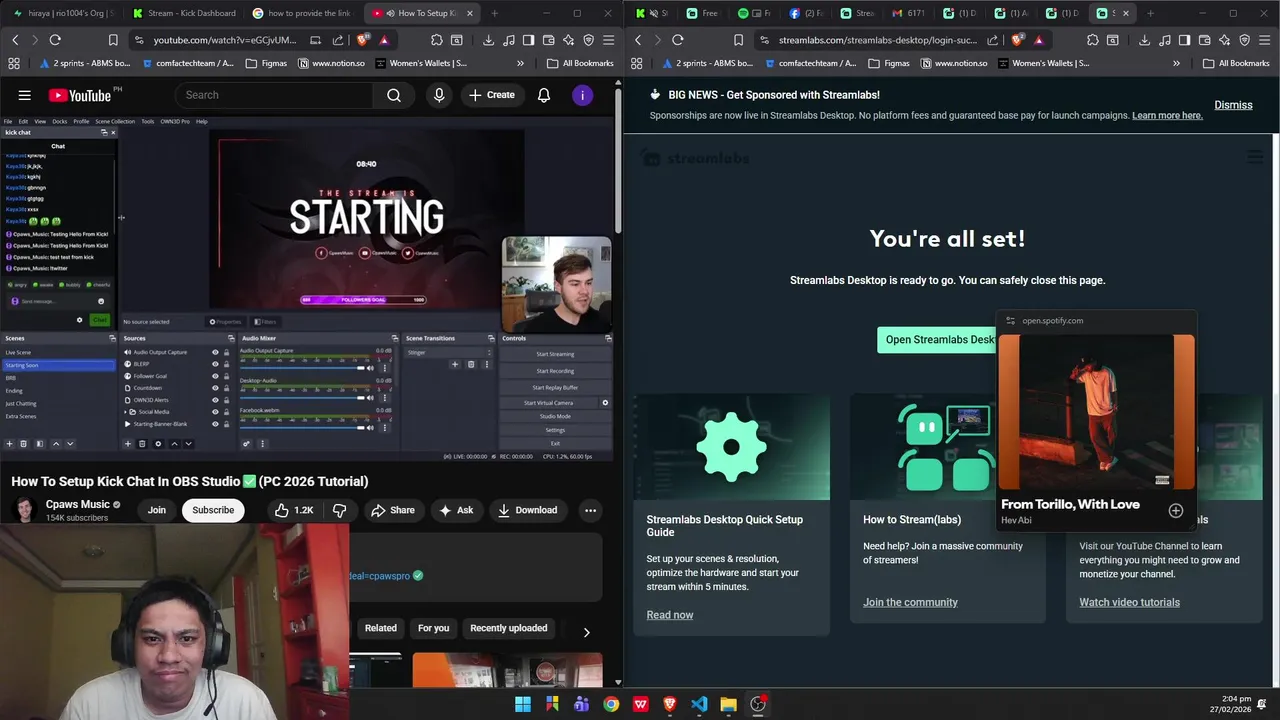Viewport: 1280px width, 720px height.
Task: Open Extensions puzzle icon in Streamlabs window
Action: [x=1092, y=40]
